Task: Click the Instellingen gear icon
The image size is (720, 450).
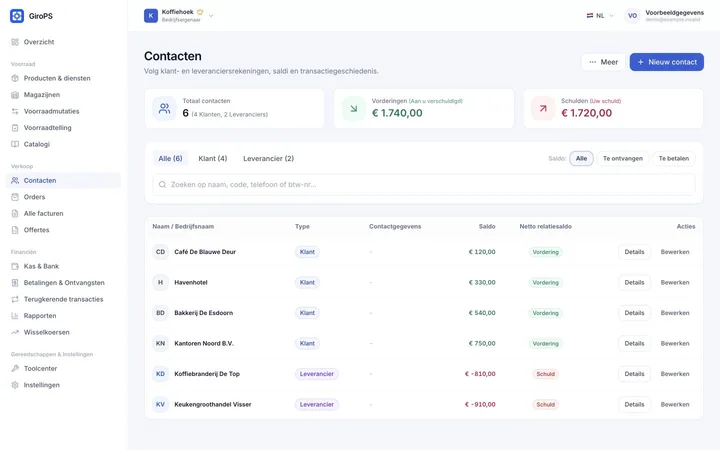Action: click(15, 386)
